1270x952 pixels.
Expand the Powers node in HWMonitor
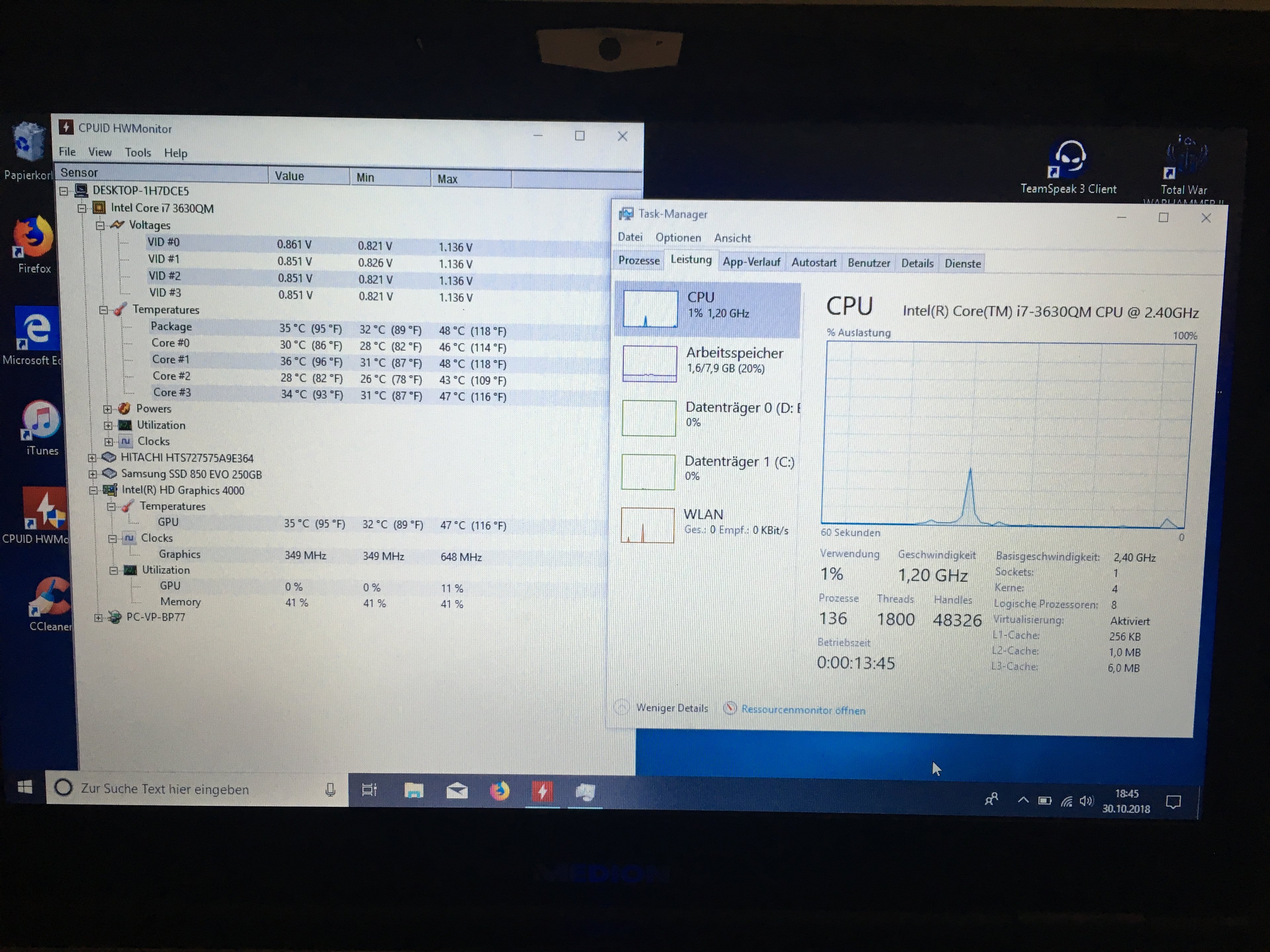(x=107, y=409)
